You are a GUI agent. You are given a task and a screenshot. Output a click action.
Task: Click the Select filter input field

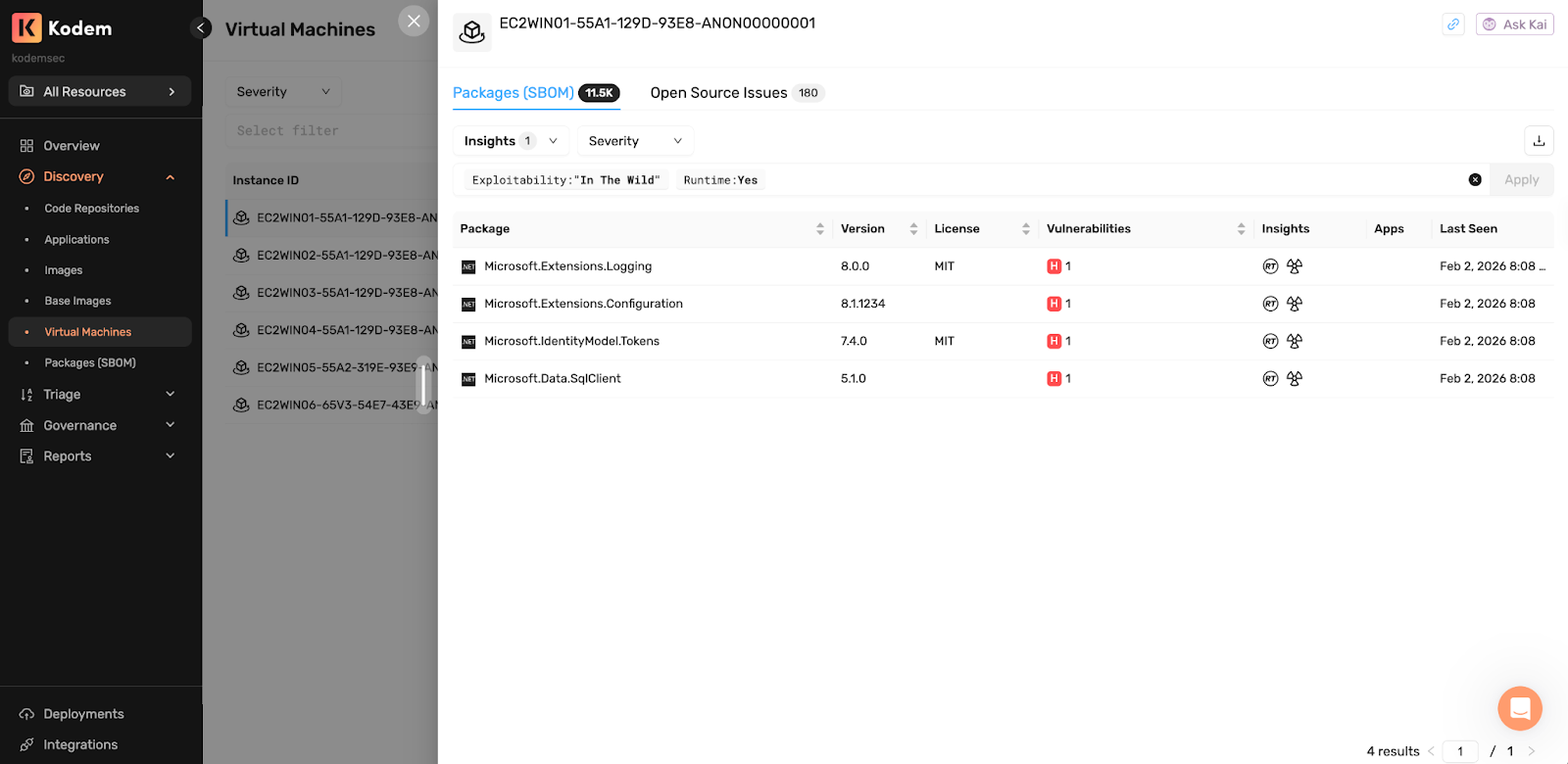[x=331, y=130]
